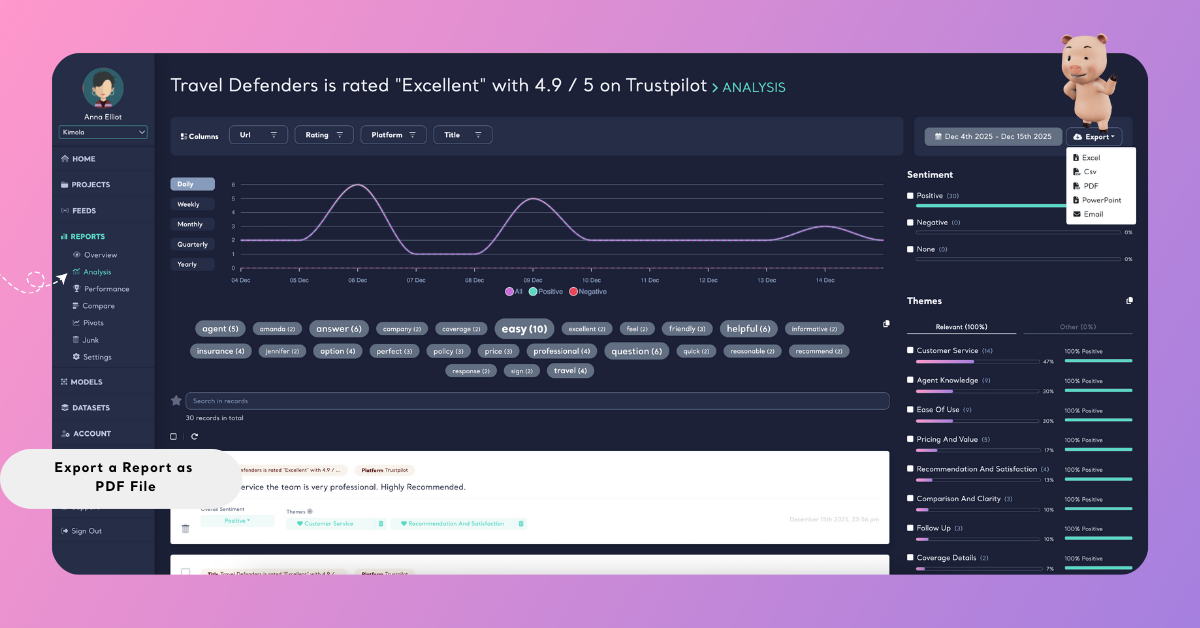Switch to Other (0%) themes tab
The width and height of the screenshot is (1200, 628).
(1078, 327)
